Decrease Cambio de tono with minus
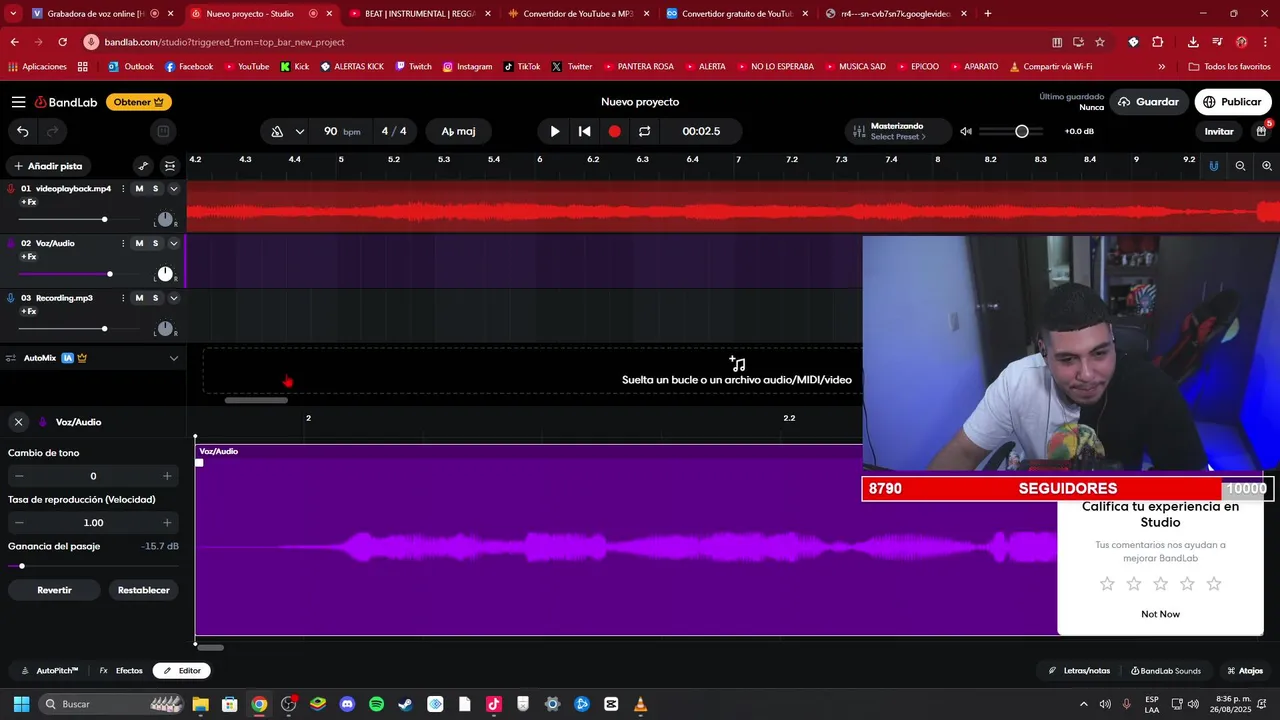Screen dimensions: 1280x720 19,476
